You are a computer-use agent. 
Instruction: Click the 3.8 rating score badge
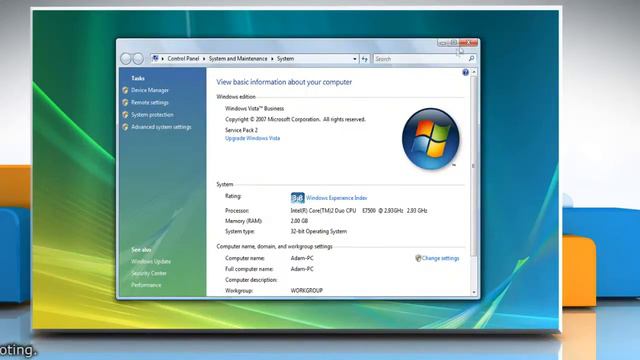(298, 198)
